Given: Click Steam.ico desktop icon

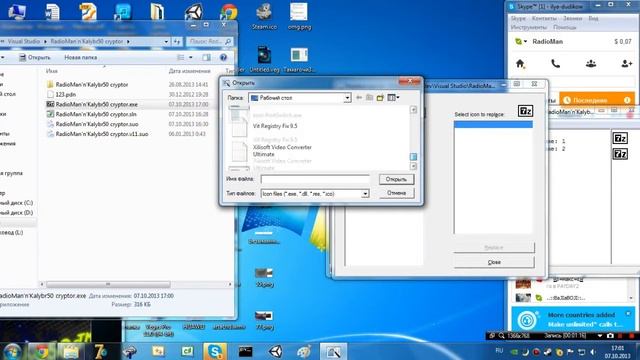Looking at the screenshot, I should click(264, 17).
